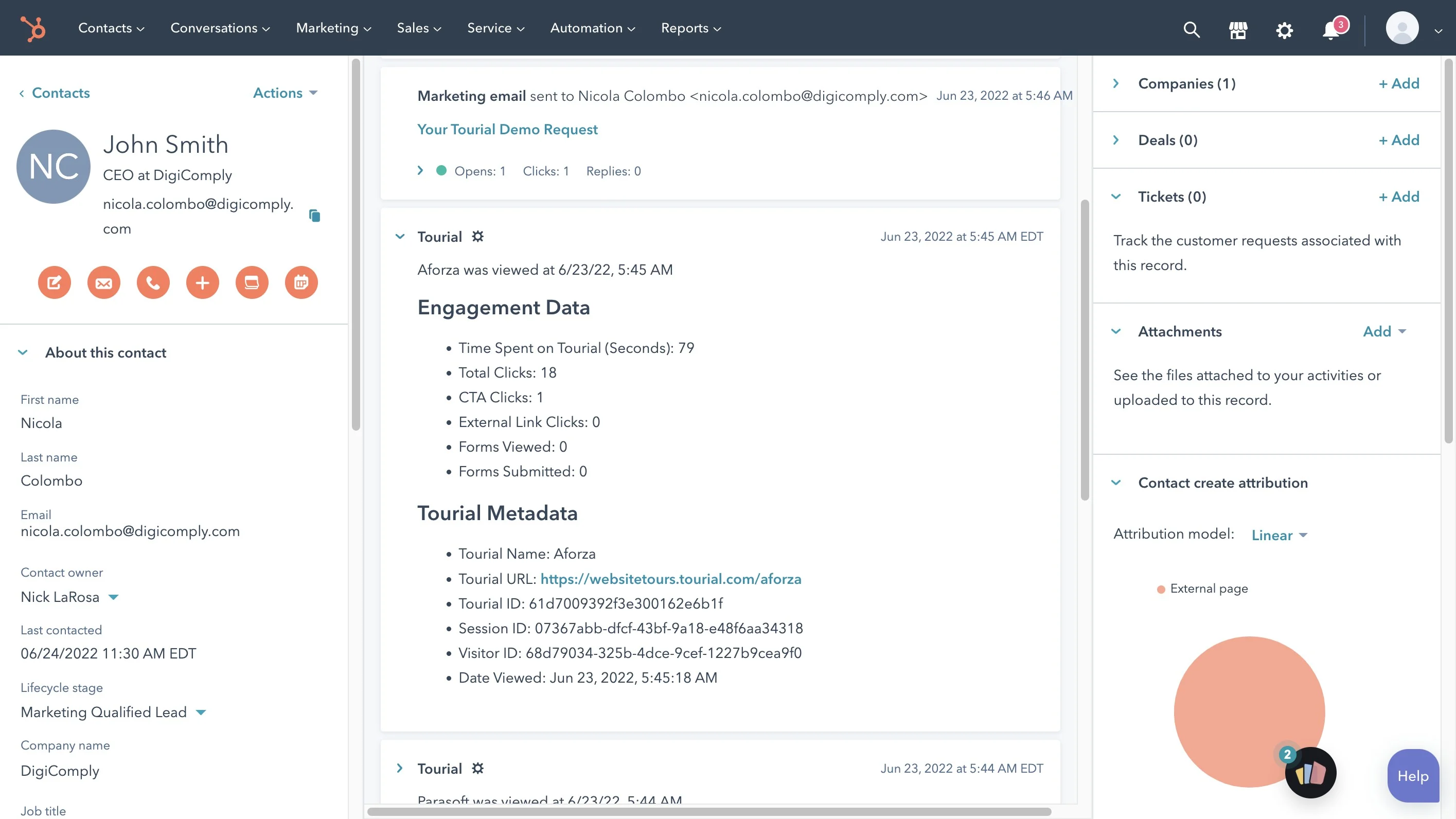Collapse the 5:45 AM Tourial activity
The width and height of the screenshot is (1456, 819).
tap(400, 236)
